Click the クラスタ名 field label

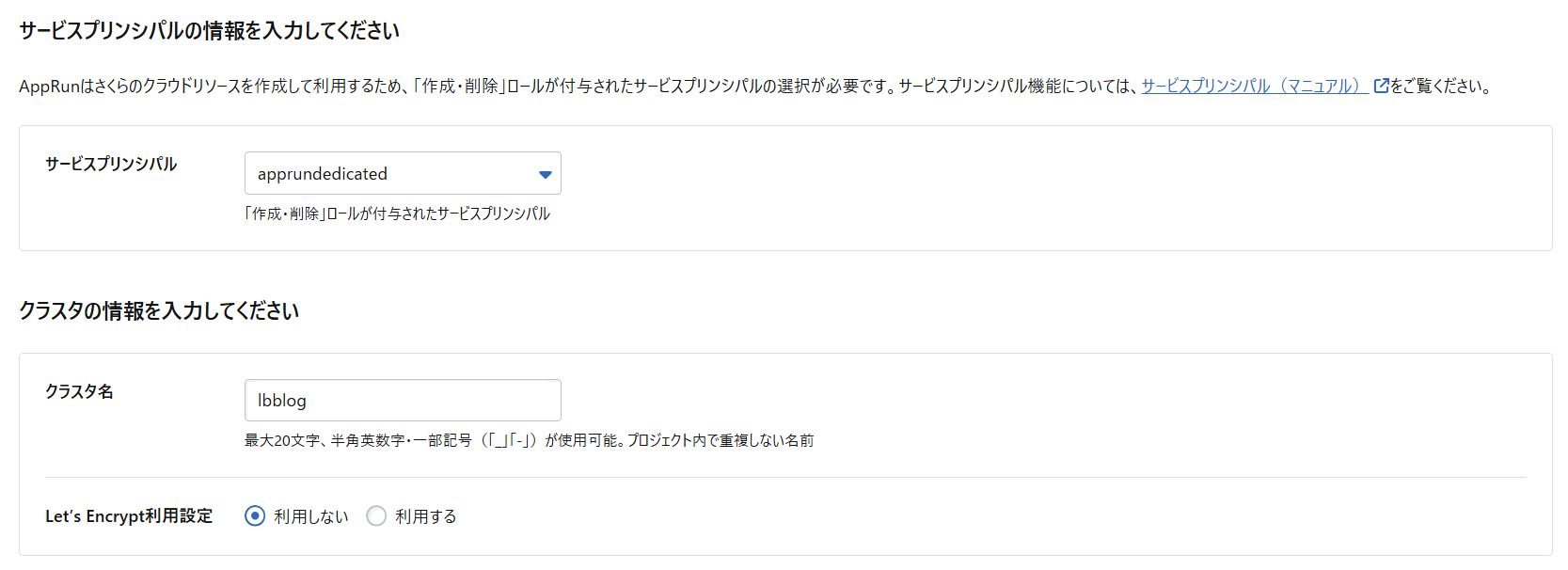79,391
